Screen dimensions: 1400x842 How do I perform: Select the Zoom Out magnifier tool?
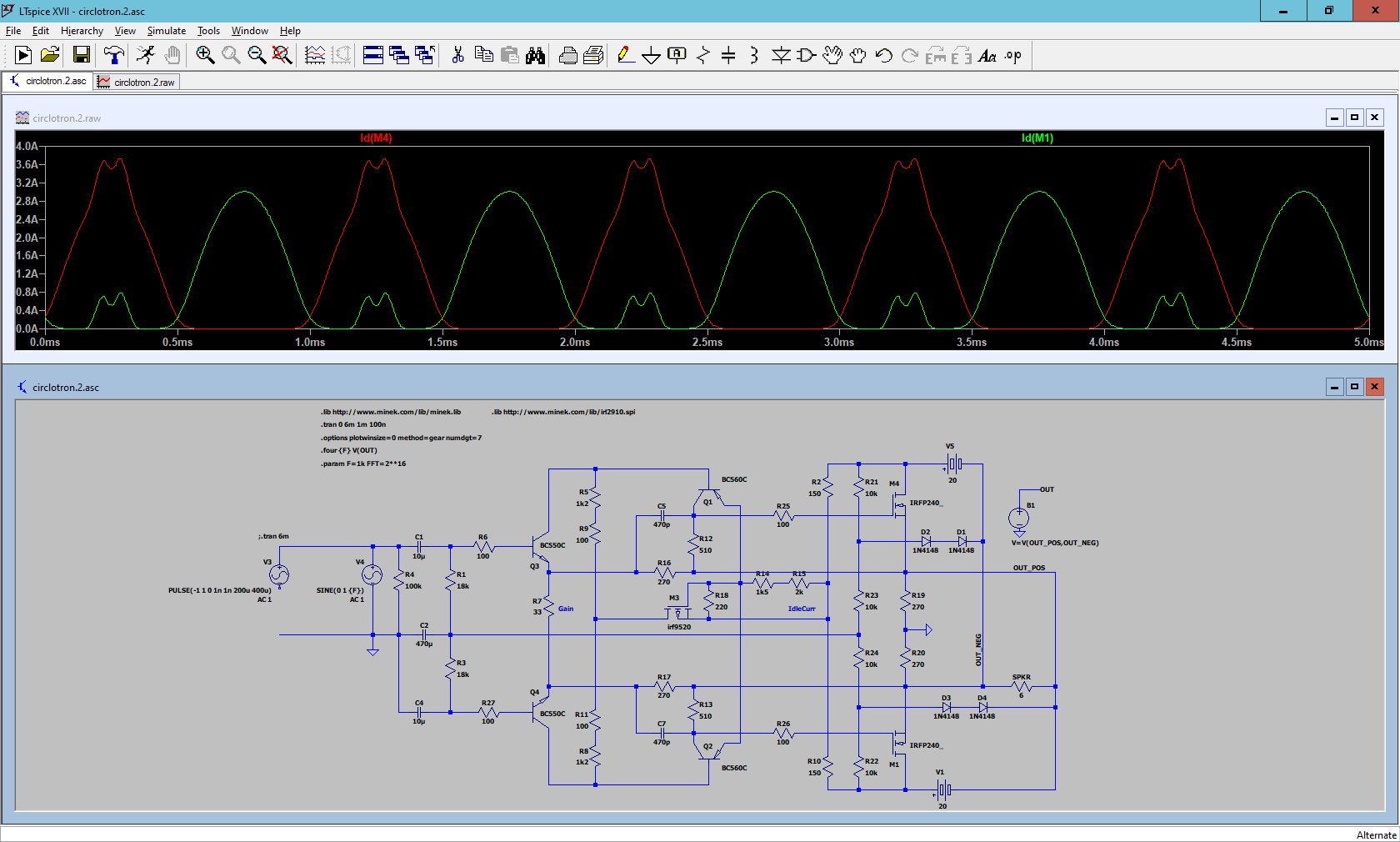[x=257, y=55]
